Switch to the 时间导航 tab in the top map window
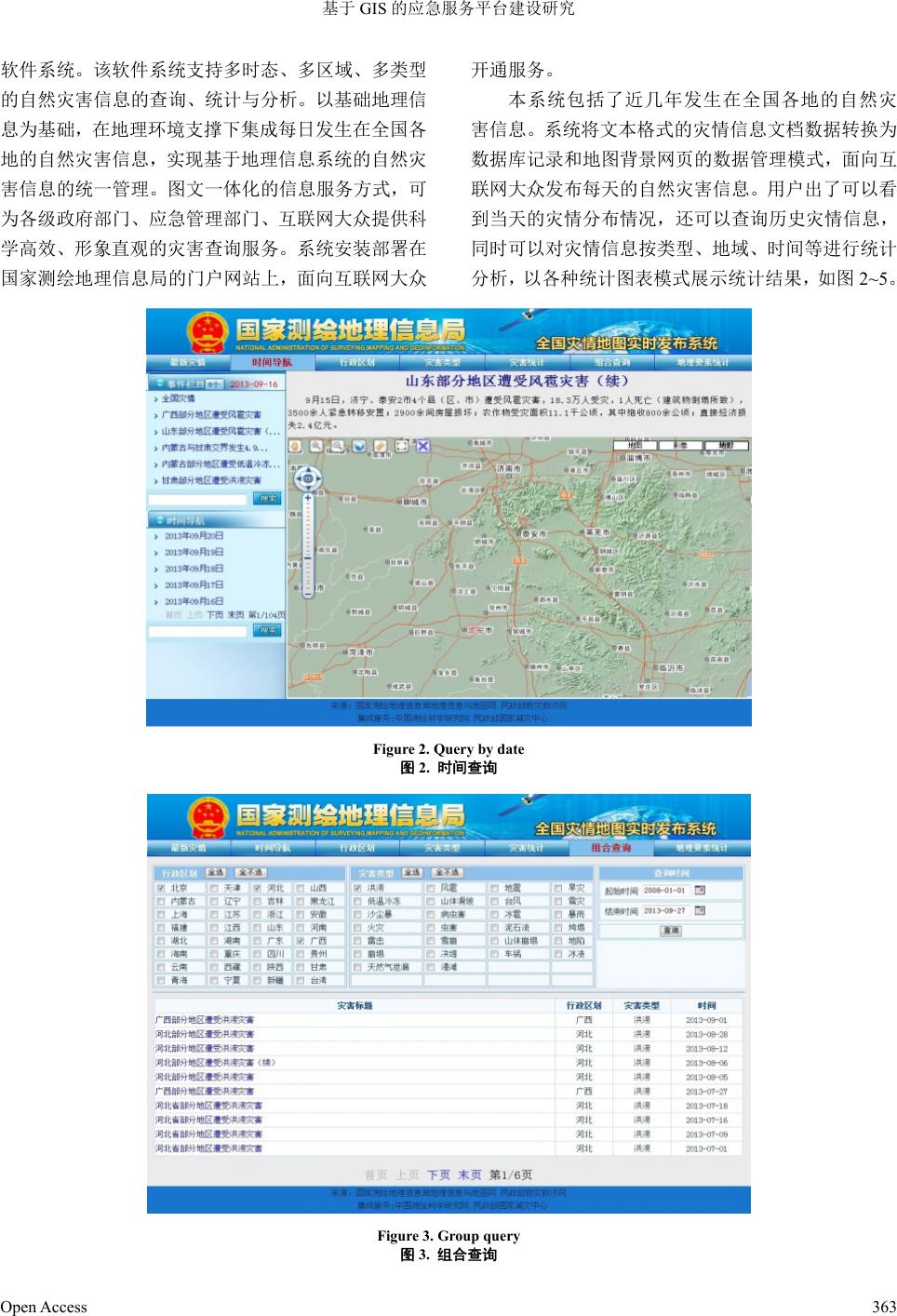The image size is (897, 1316). click(x=273, y=362)
